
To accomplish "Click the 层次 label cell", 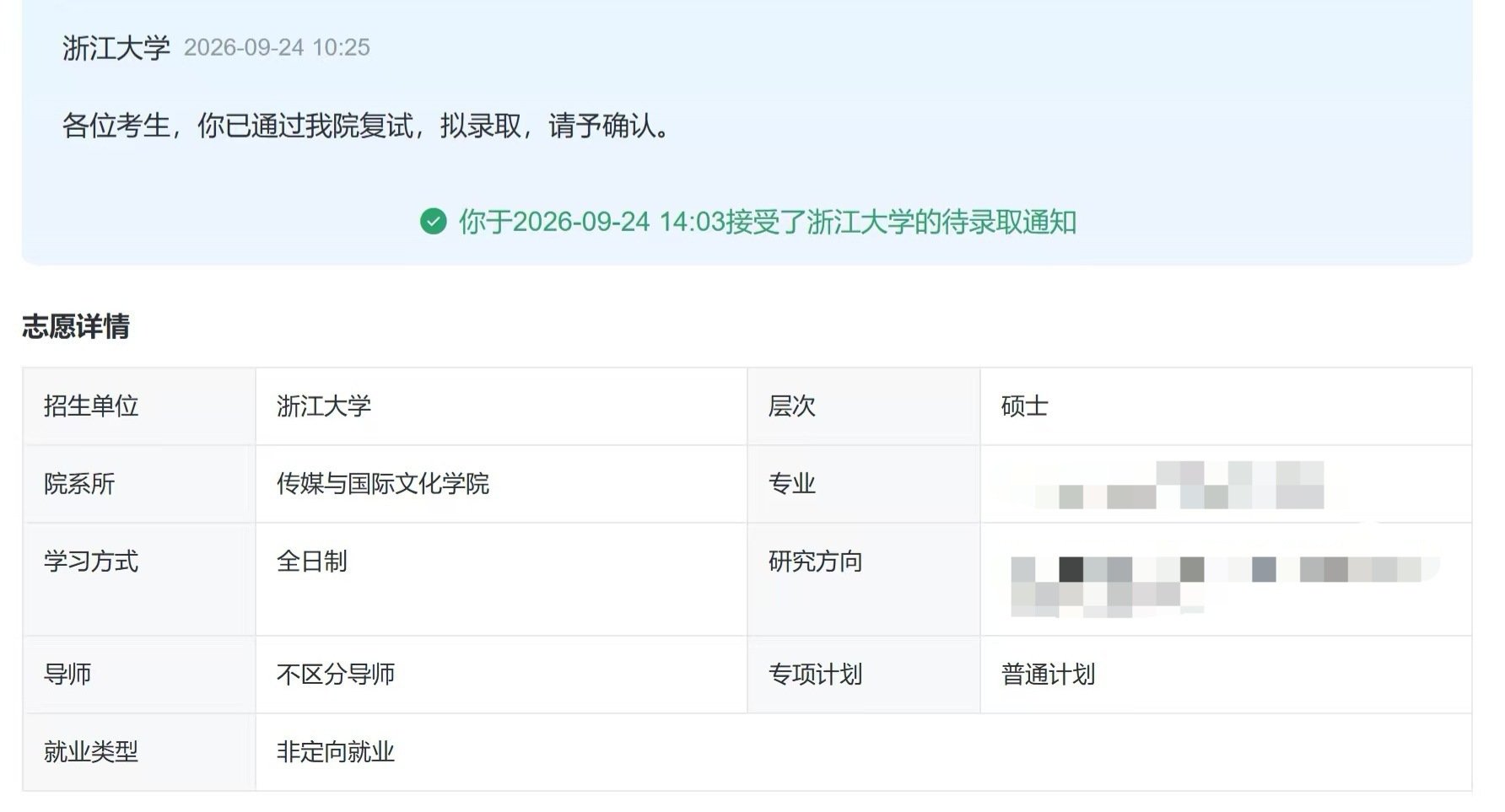I will (864, 406).
